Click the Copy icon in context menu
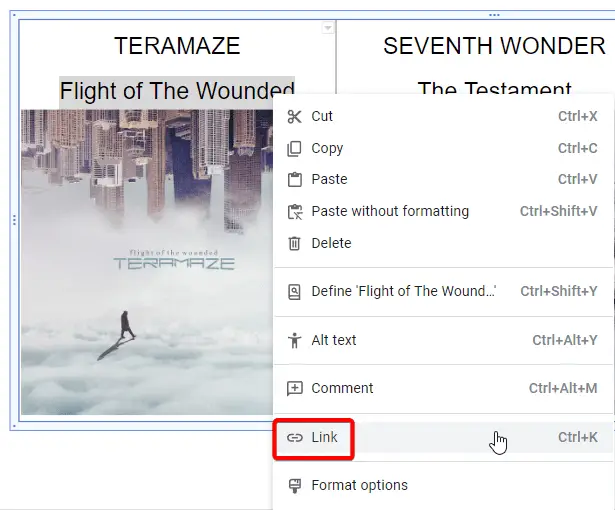The width and height of the screenshot is (615, 510). 294,149
